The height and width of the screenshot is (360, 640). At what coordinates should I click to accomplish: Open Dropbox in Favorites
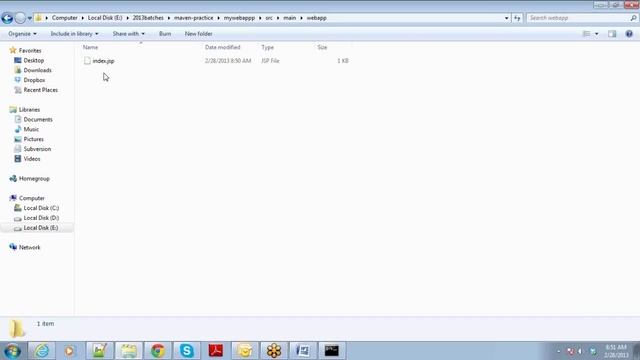tap(34, 80)
